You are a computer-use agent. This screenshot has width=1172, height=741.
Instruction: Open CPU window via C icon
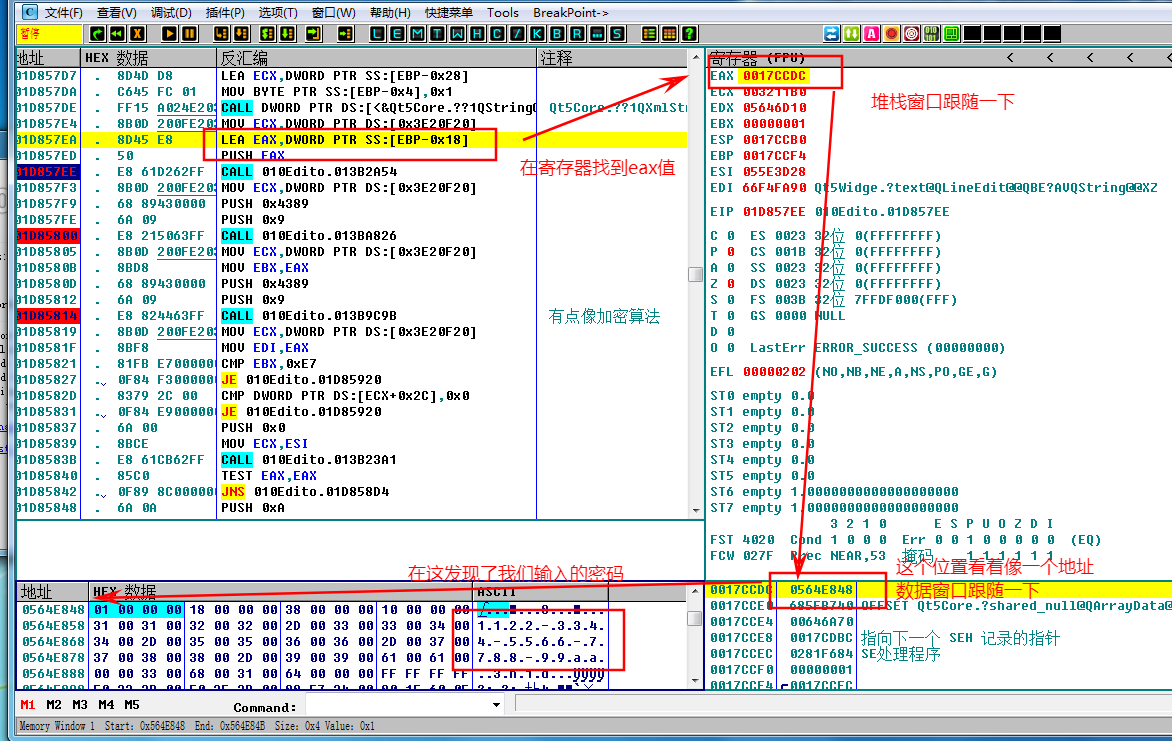pyautogui.click(x=497, y=34)
